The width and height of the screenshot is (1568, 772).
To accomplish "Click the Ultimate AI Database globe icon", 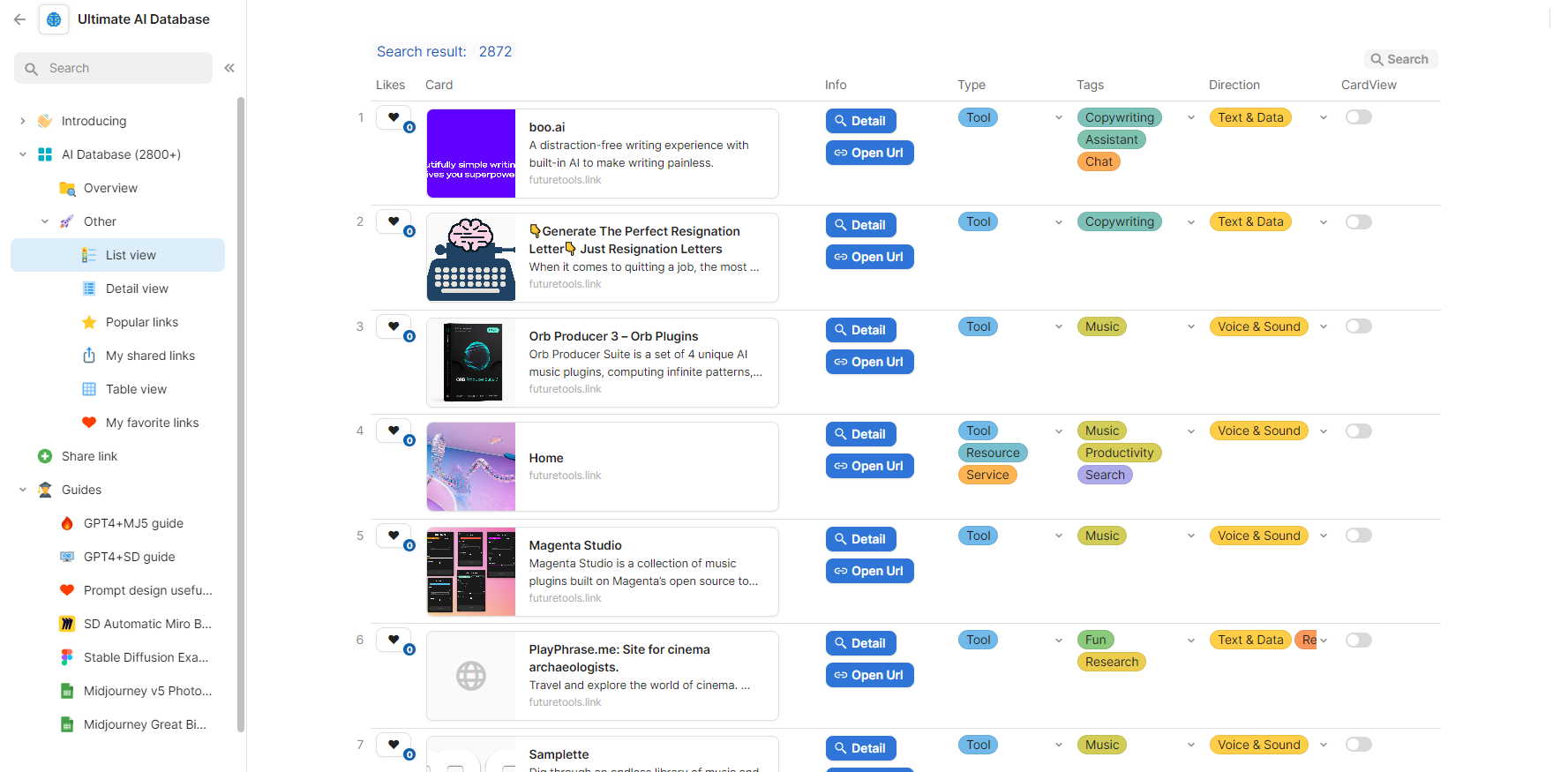I will [x=54, y=19].
